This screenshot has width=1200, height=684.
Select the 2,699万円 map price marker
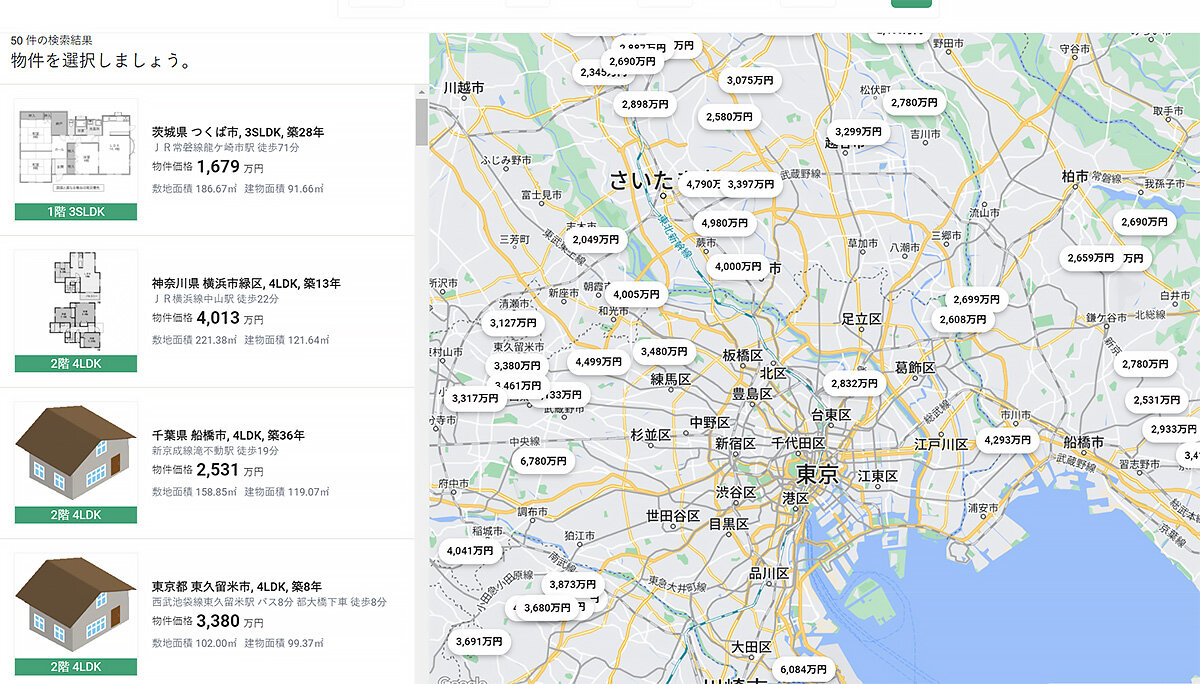click(x=976, y=299)
